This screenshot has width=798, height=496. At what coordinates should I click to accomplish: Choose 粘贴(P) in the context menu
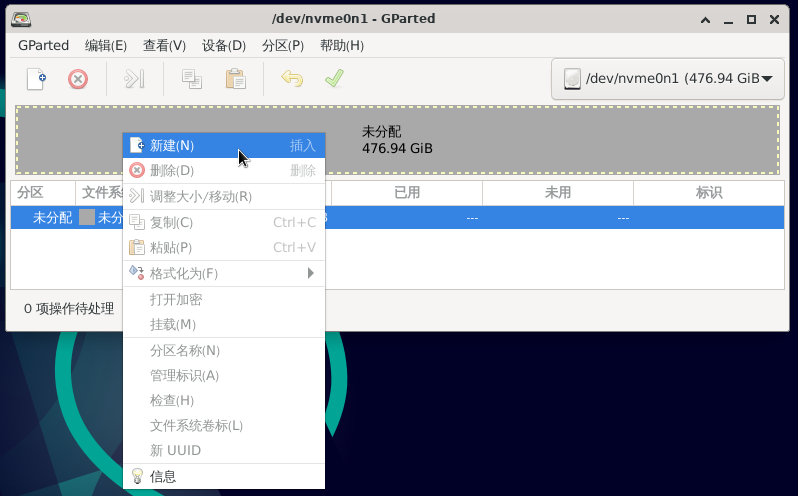pyautogui.click(x=224, y=247)
